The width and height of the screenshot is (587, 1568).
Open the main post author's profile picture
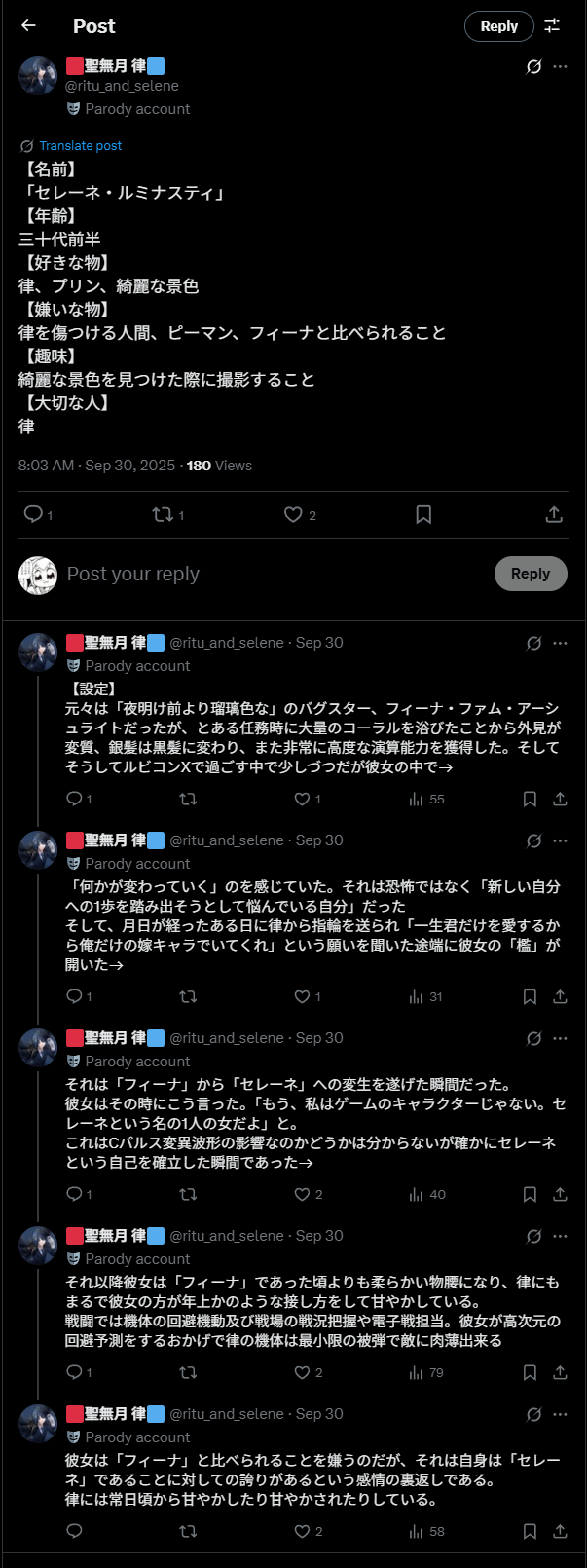click(x=39, y=76)
